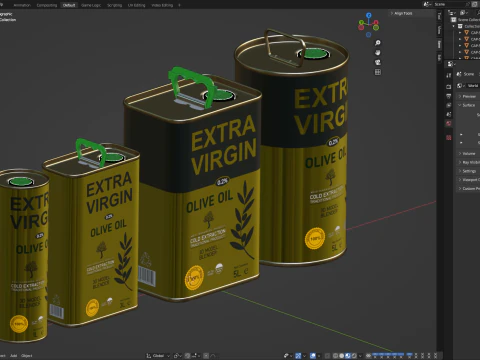Screen dimensions: 480x360
Task: Switch to the Game Logic workspace tab
Action: [x=91, y=5]
